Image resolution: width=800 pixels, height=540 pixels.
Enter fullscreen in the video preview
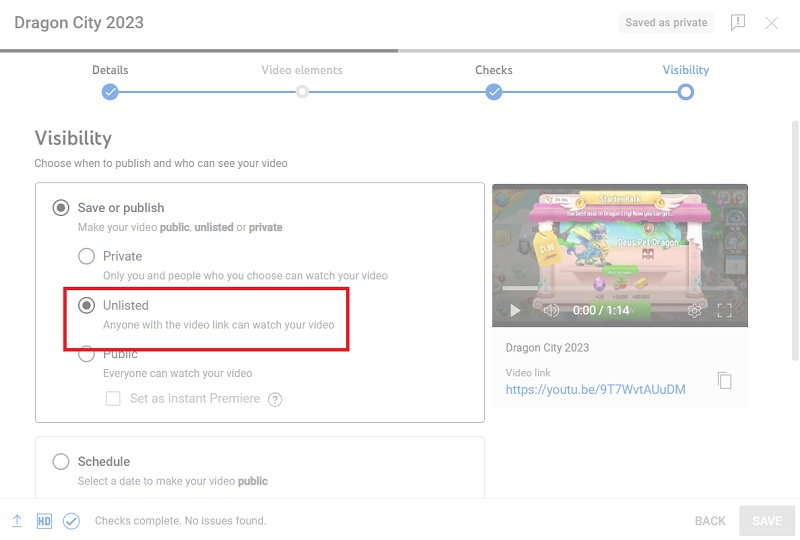pyautogui.click(x=724, y=310)
